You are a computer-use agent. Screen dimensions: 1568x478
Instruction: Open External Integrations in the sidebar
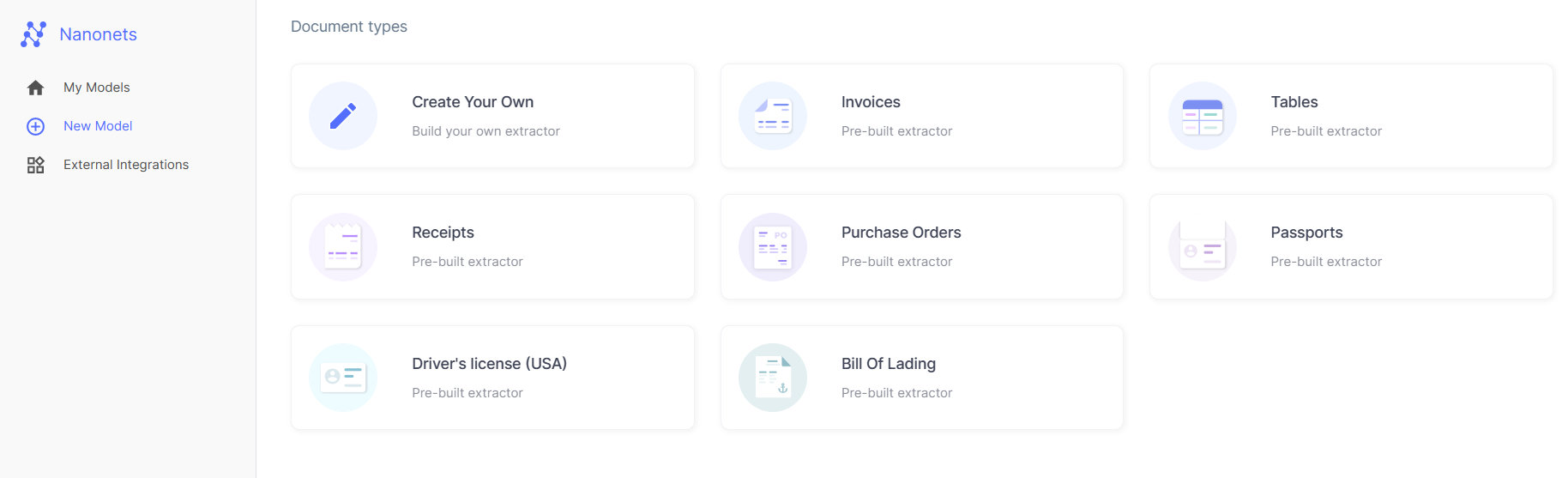coord(126,165)
